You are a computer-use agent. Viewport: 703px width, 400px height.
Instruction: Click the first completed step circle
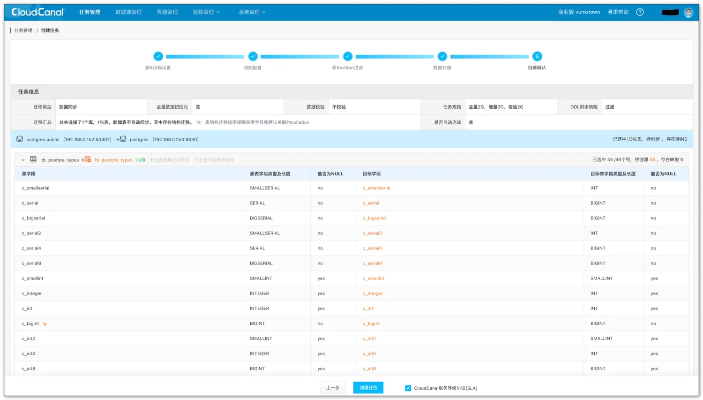158,57
